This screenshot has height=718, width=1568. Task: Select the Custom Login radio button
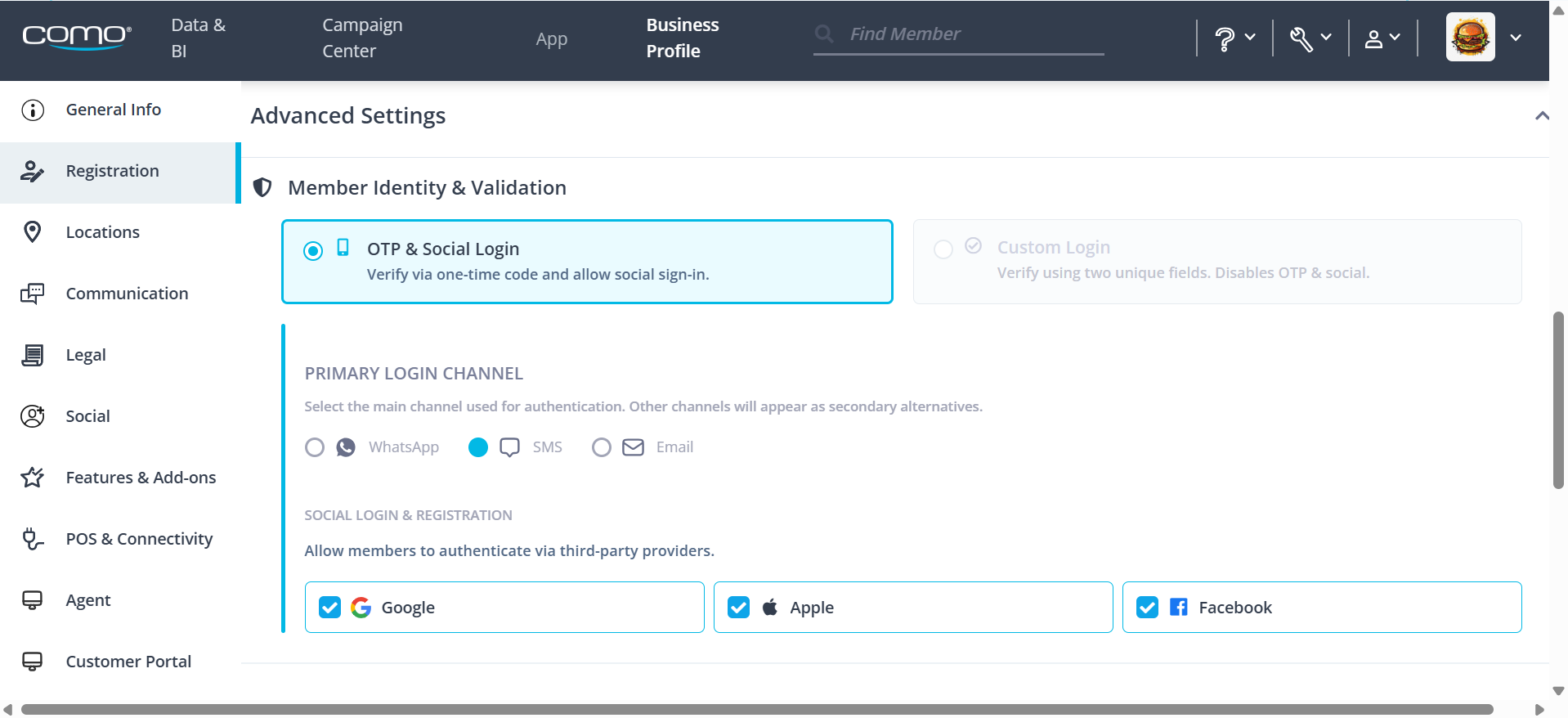point(943,249)
